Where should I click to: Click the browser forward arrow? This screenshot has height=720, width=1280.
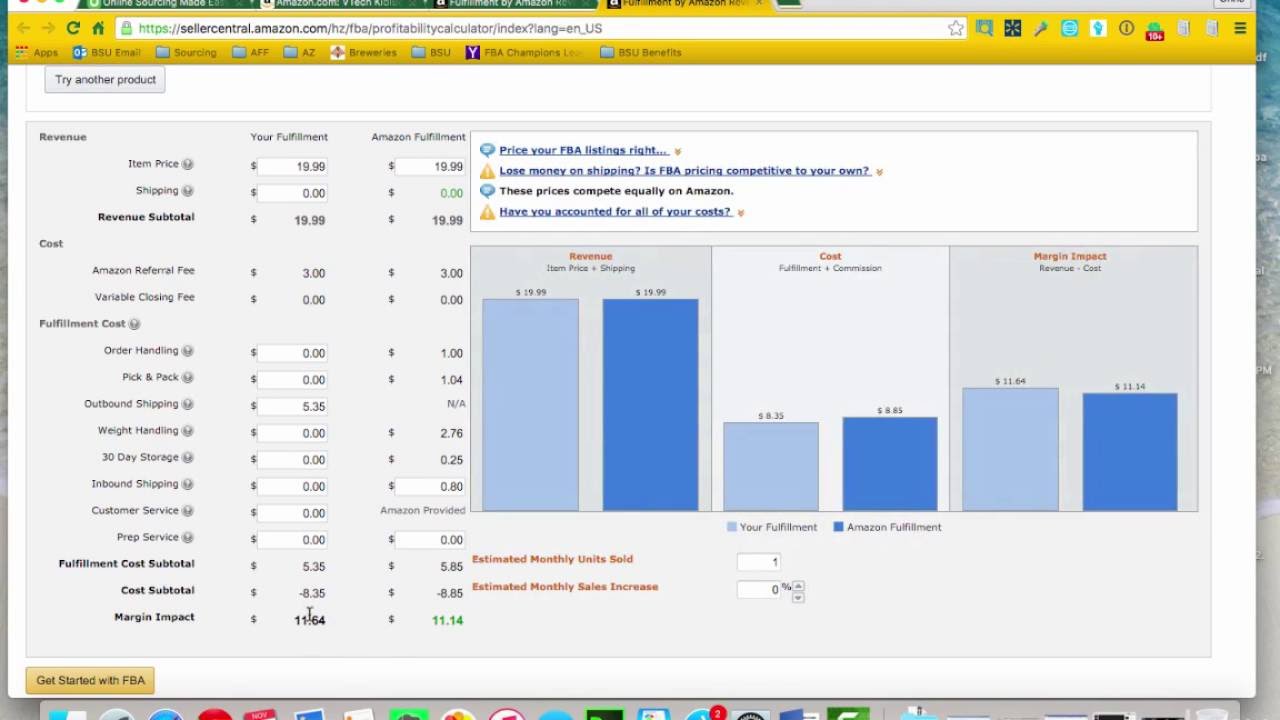pyautogui.click(x=48, y=28)
